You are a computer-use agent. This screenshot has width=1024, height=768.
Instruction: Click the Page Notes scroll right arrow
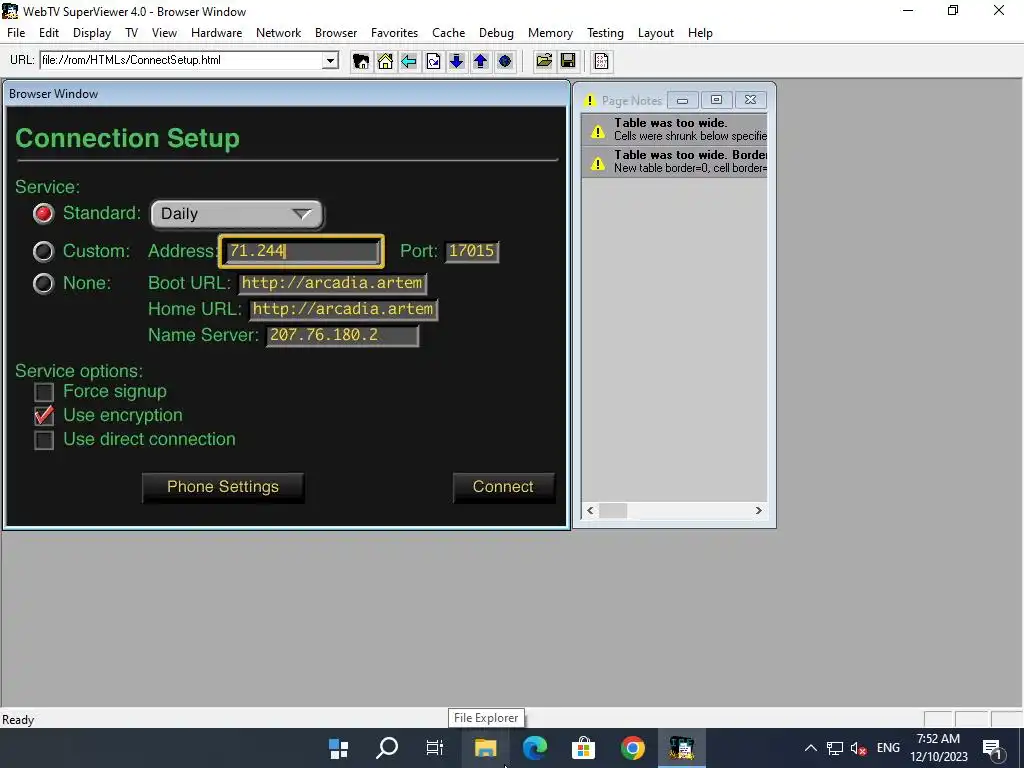[759, 511]
